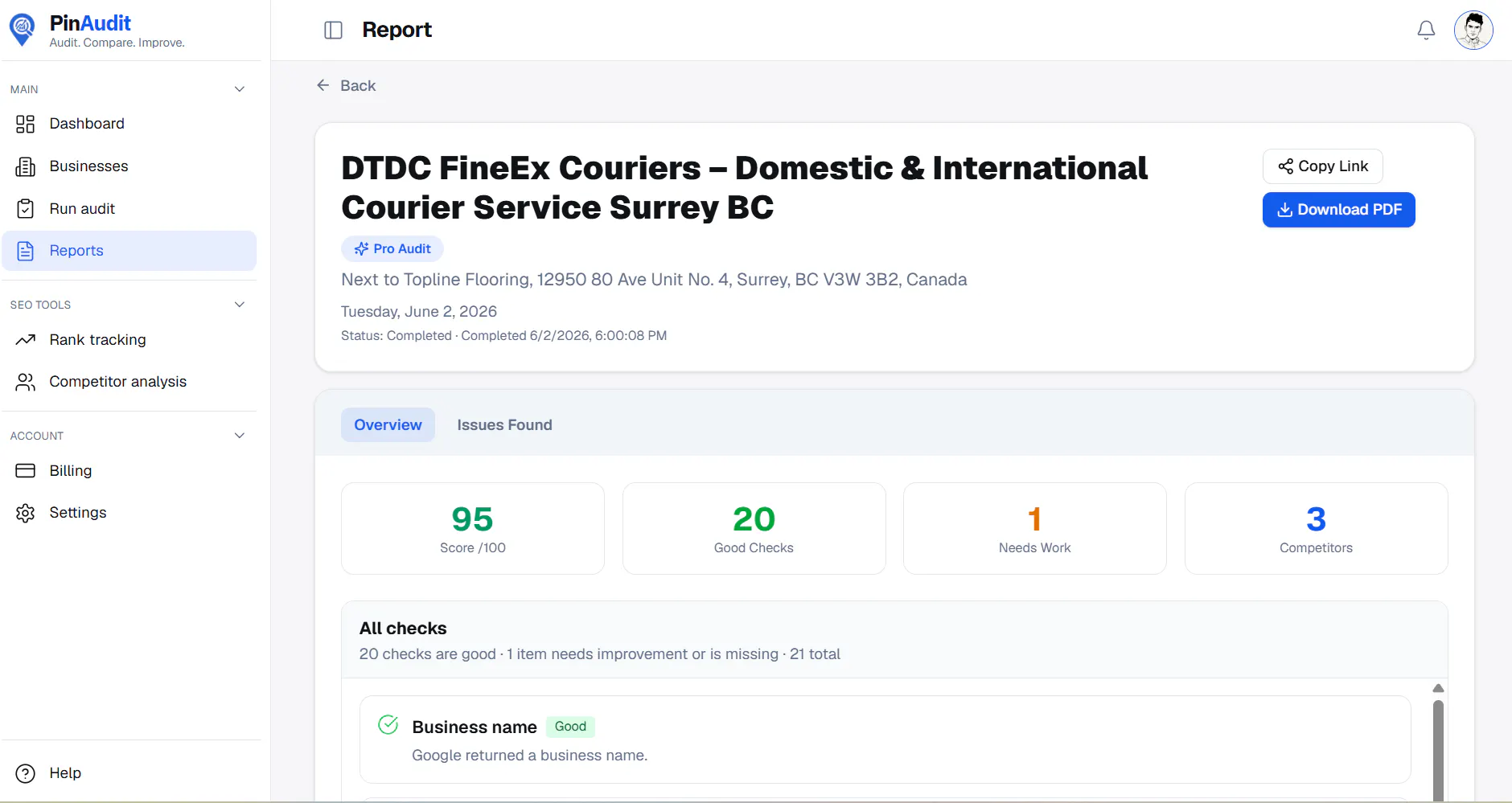Select Reports in the sidebar
Viewport: 1512px width, 803px height.
[x=129, y=251]
